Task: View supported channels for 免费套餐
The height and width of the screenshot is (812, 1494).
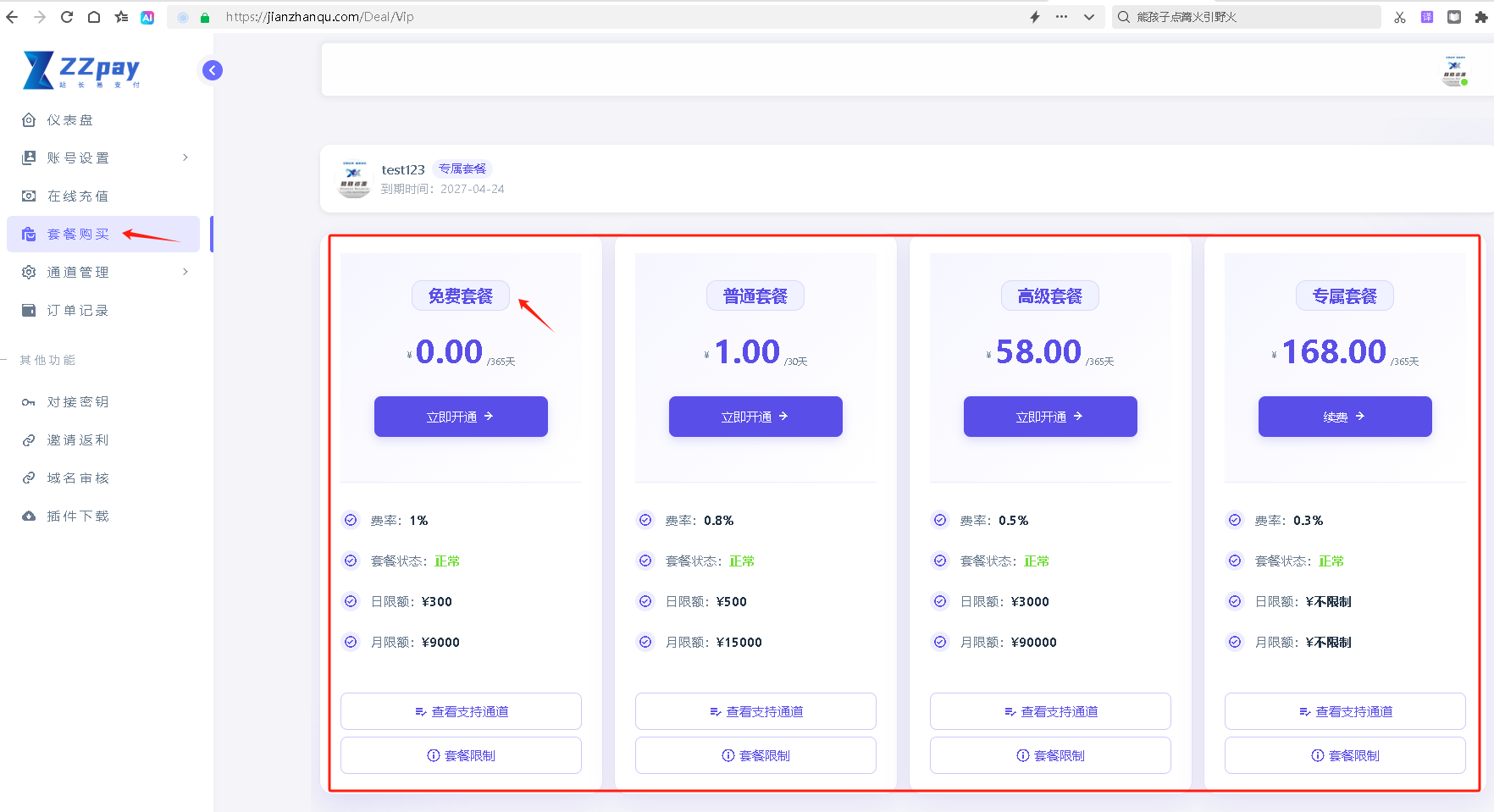Action: [x=461, y=711]
